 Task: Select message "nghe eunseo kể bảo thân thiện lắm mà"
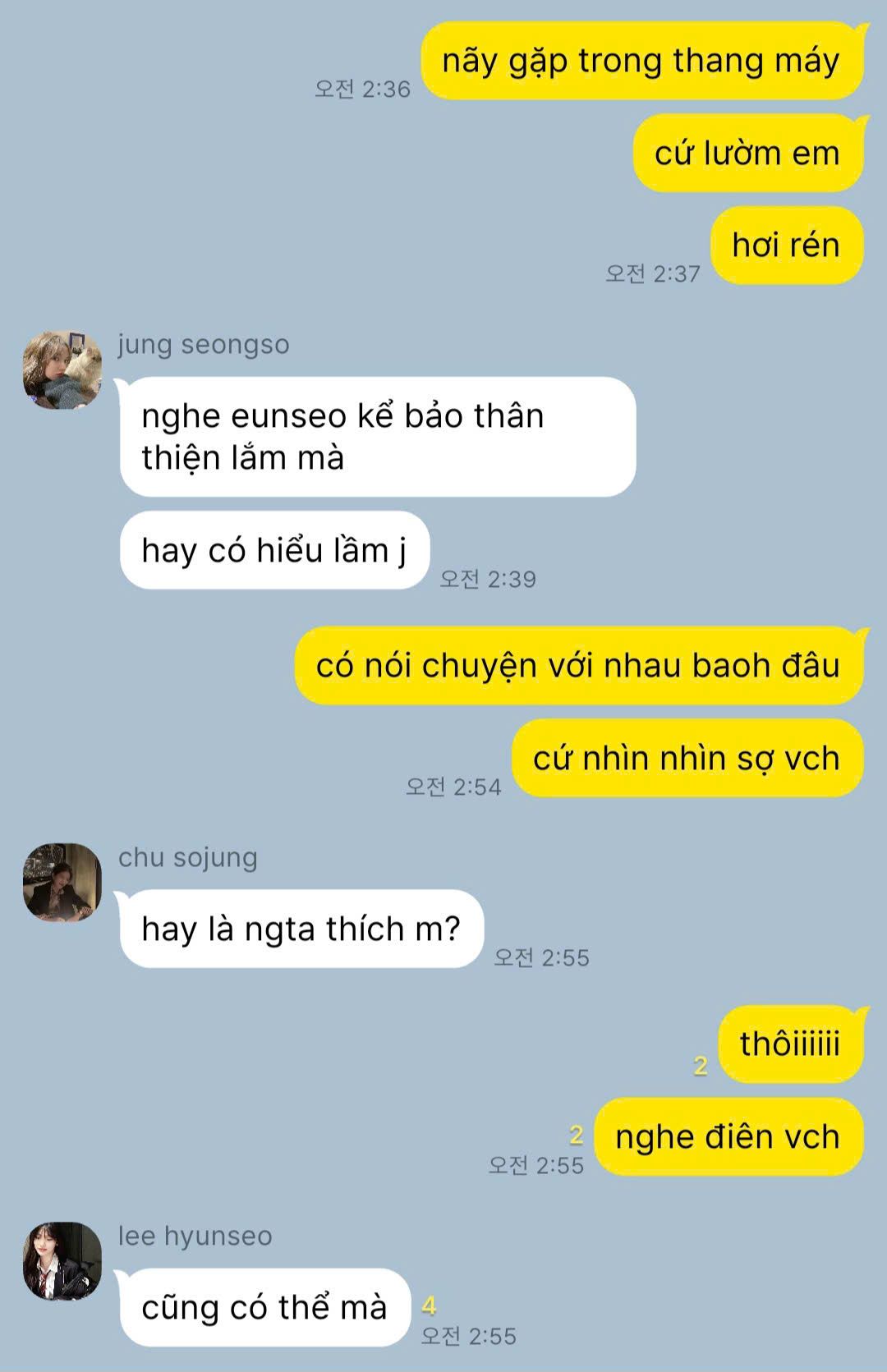(378, 437)
